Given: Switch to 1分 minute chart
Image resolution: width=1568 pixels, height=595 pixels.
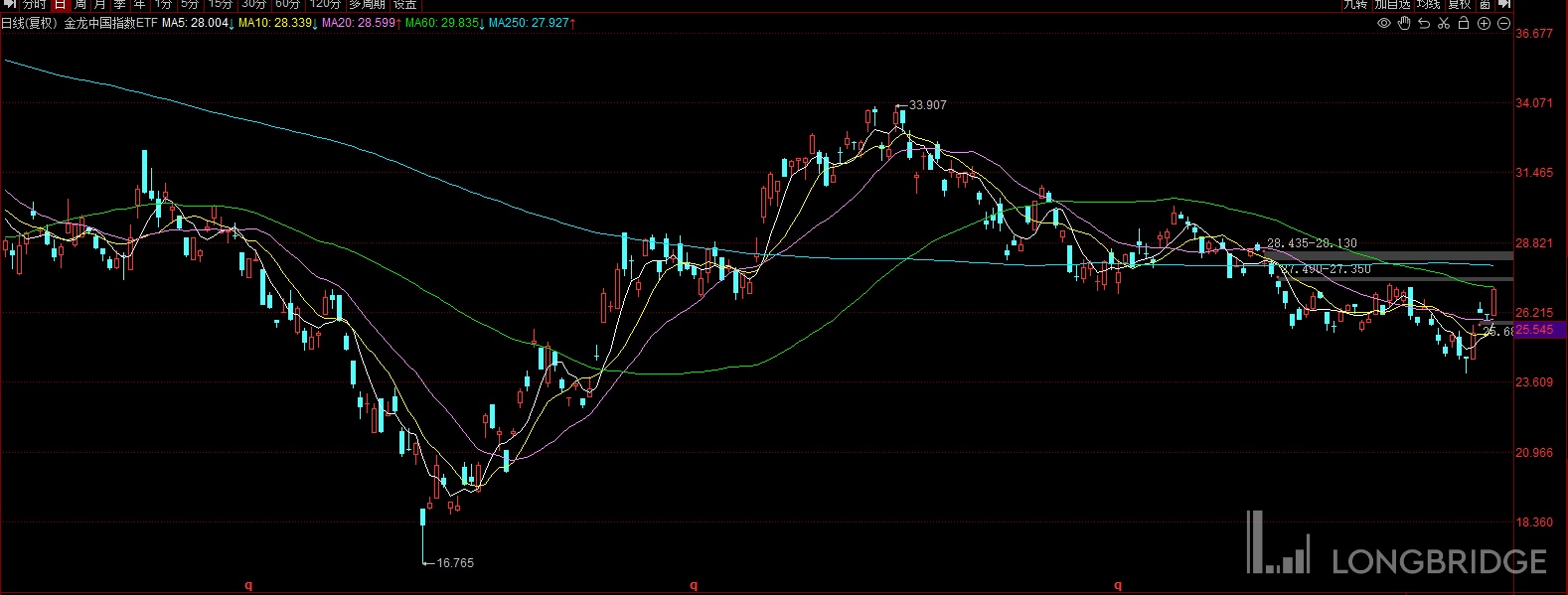Looking at the screenshot, I should click(x=163, y=4).
